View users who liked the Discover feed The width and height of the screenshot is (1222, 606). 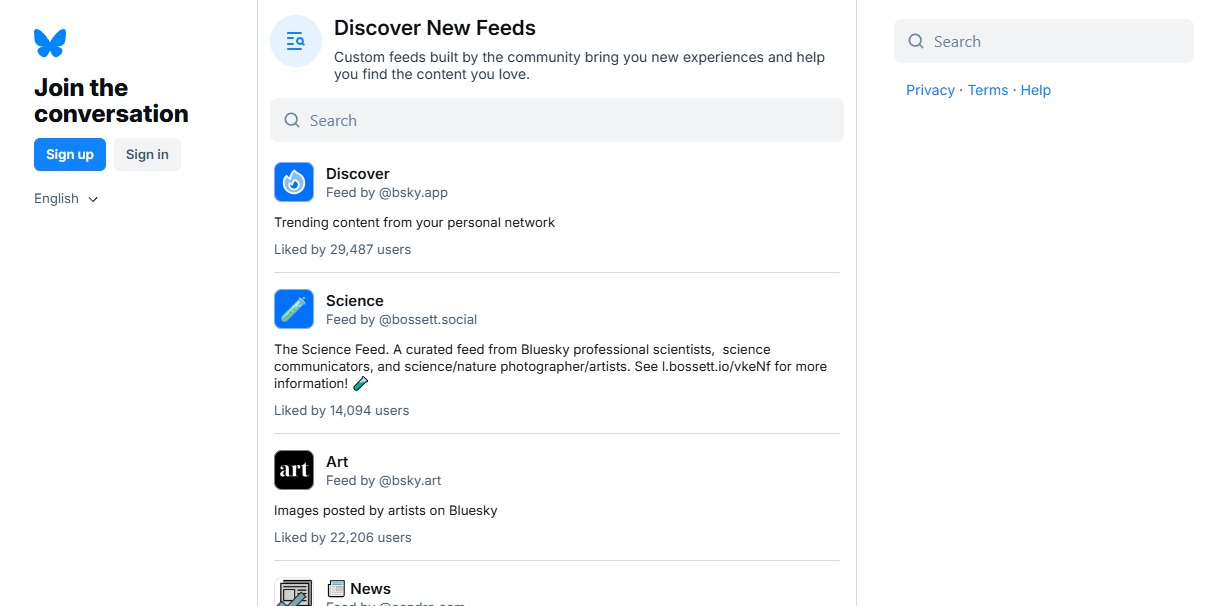342,249
